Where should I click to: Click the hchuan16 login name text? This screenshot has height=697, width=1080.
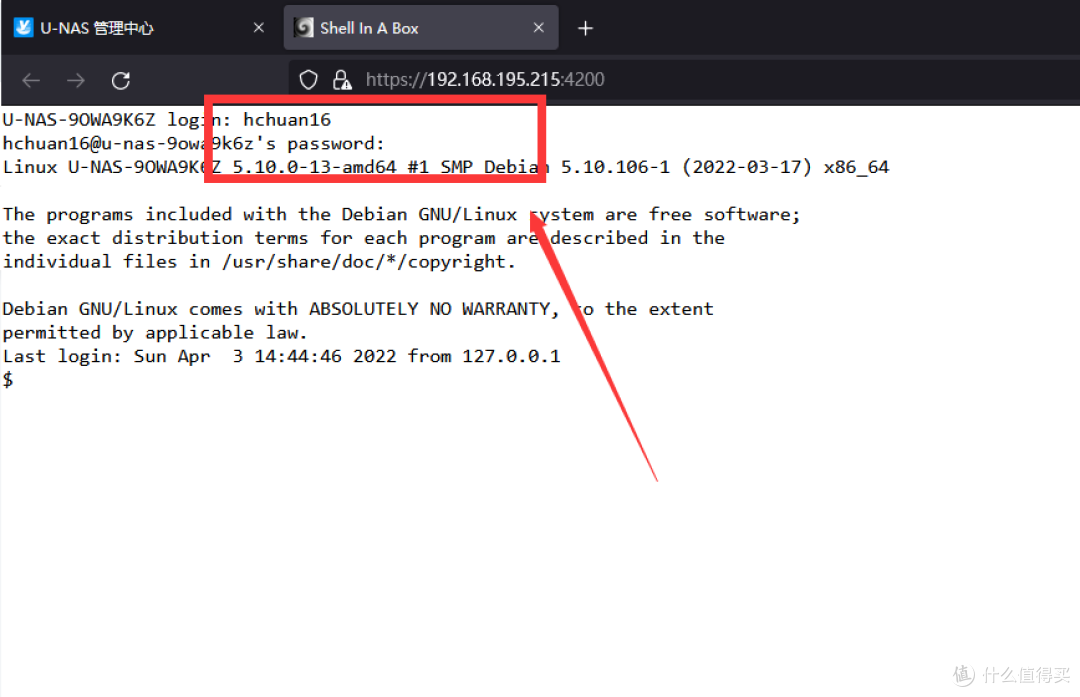click(x=287, y=119)
